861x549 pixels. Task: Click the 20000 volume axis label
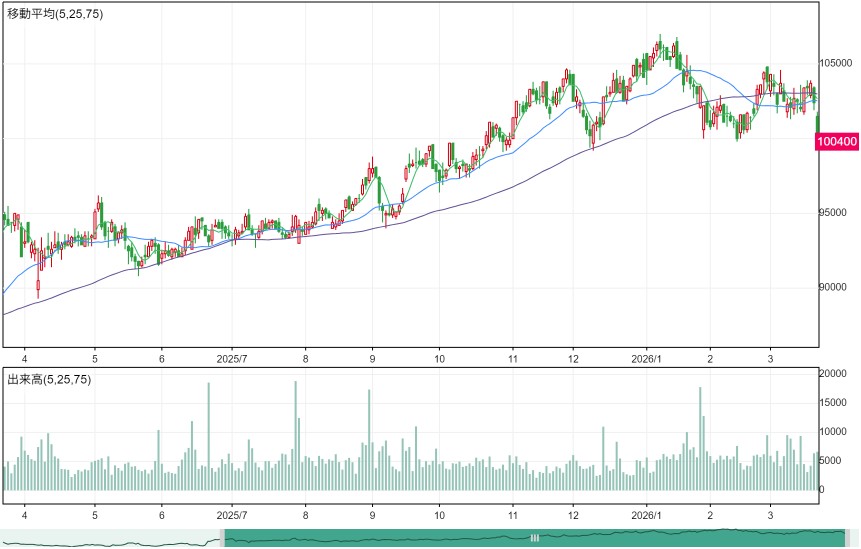tap(833, 373)
